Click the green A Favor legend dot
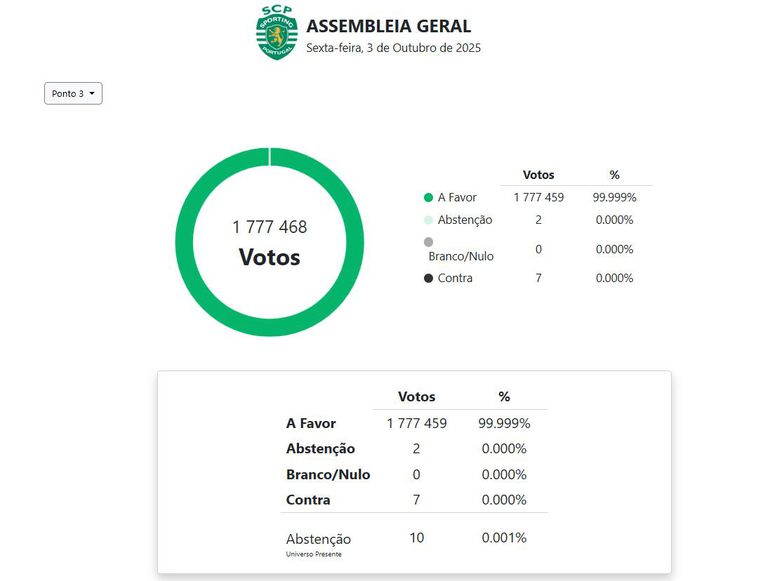This screenshot has height=581, width=770. coord(429,198)
